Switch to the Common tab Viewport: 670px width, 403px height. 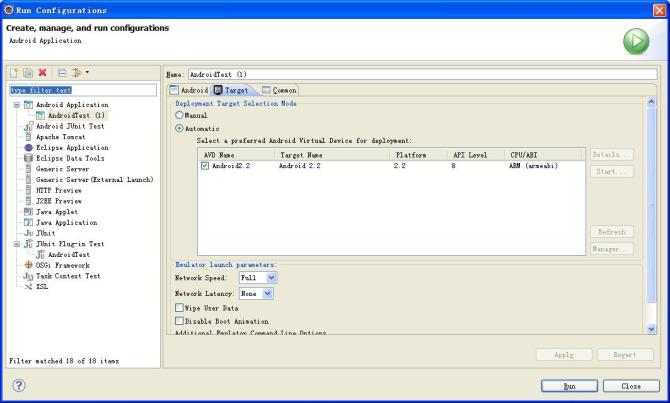279,90
